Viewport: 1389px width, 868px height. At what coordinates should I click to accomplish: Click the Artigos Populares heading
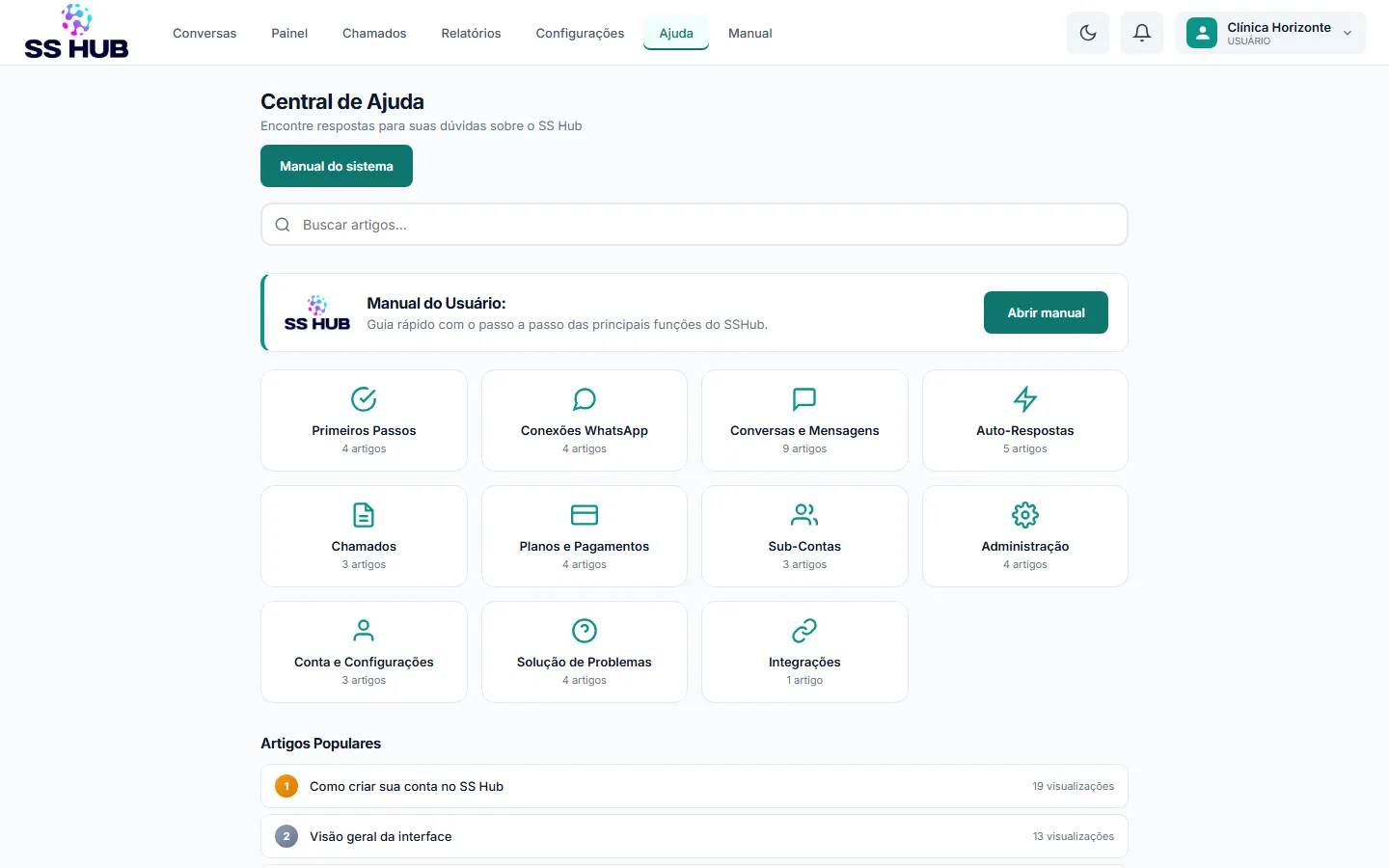click(321, 744)
